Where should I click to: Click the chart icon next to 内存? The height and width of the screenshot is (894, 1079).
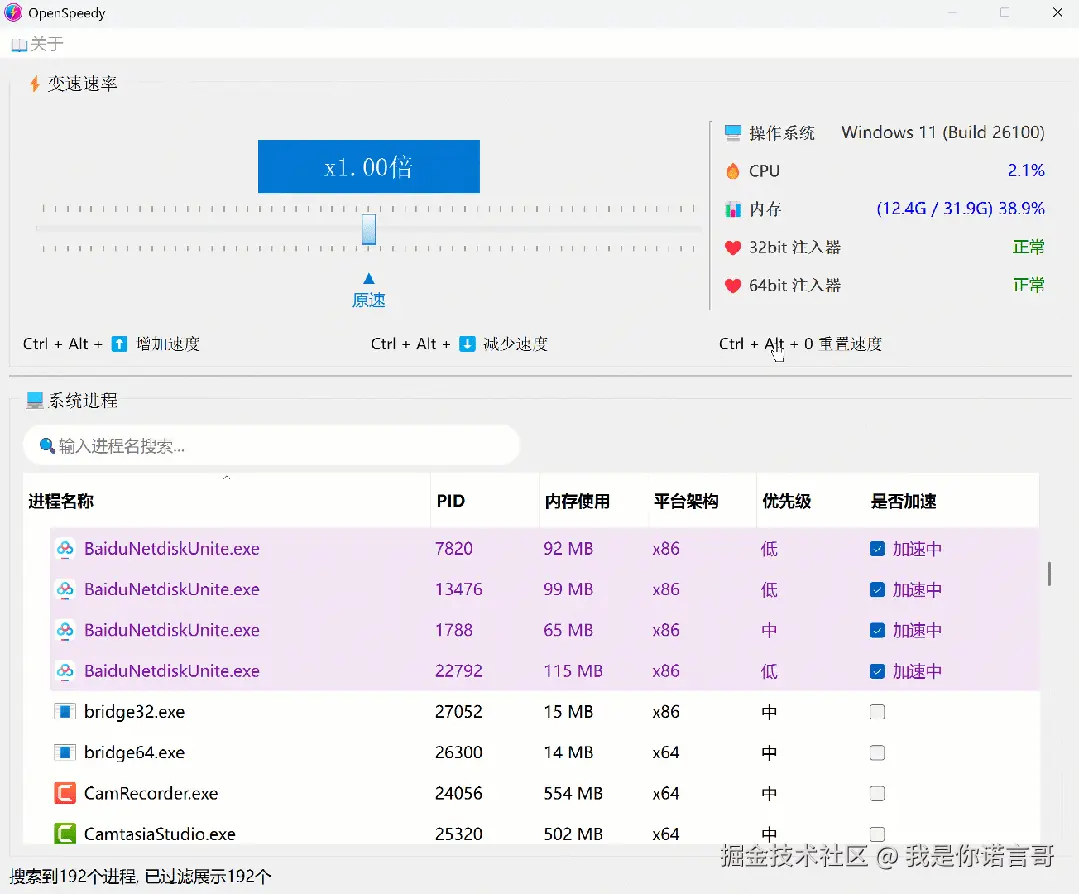click(x=733, y=209)
